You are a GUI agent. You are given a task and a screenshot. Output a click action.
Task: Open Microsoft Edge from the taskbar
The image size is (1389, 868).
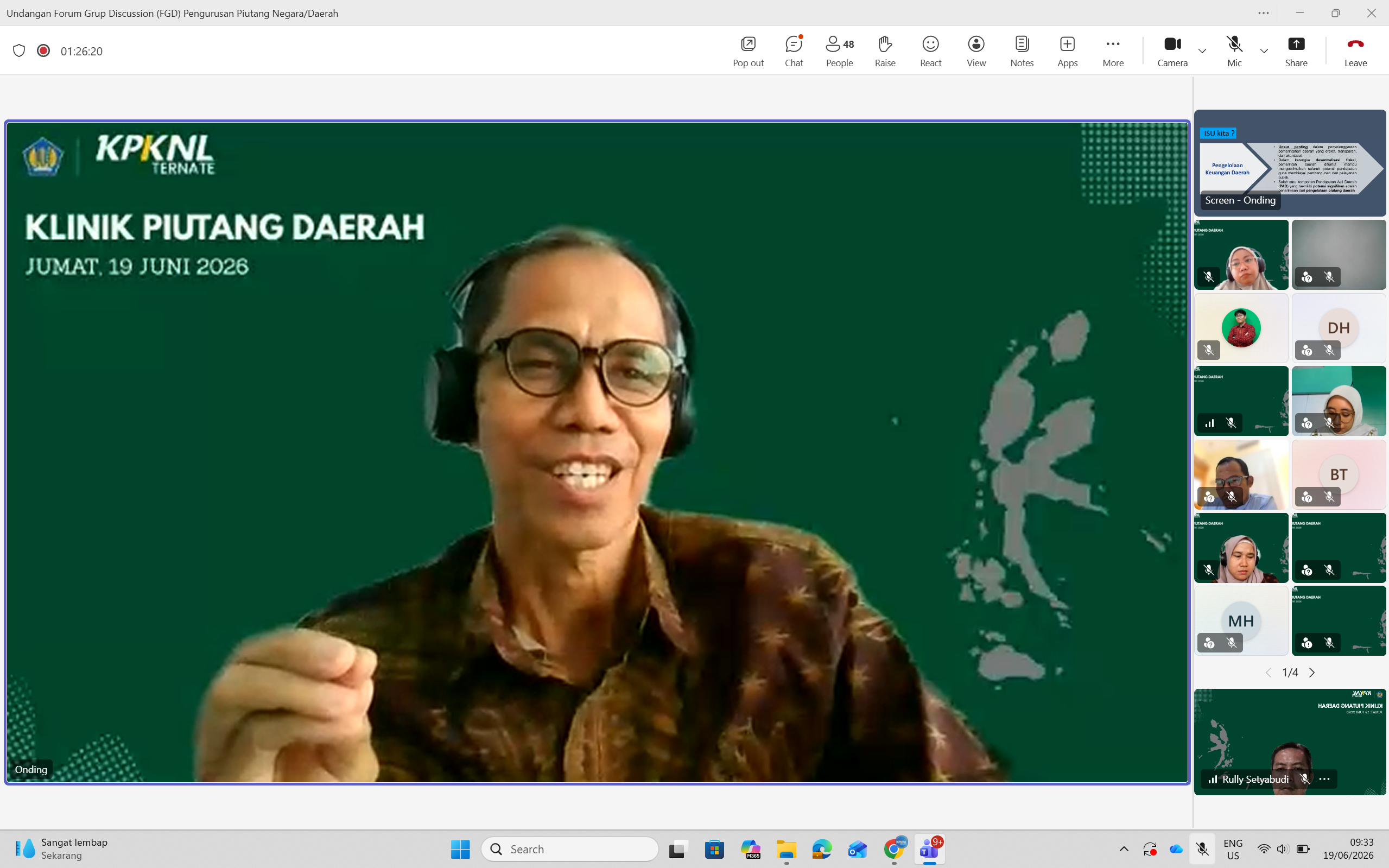tap(822, 848)
